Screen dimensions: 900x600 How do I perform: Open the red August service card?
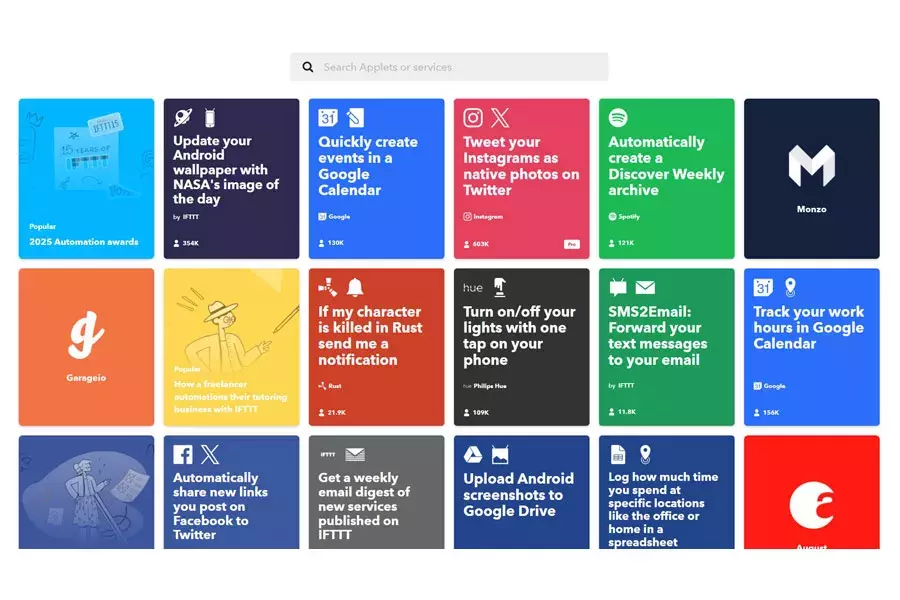[812, 492]
